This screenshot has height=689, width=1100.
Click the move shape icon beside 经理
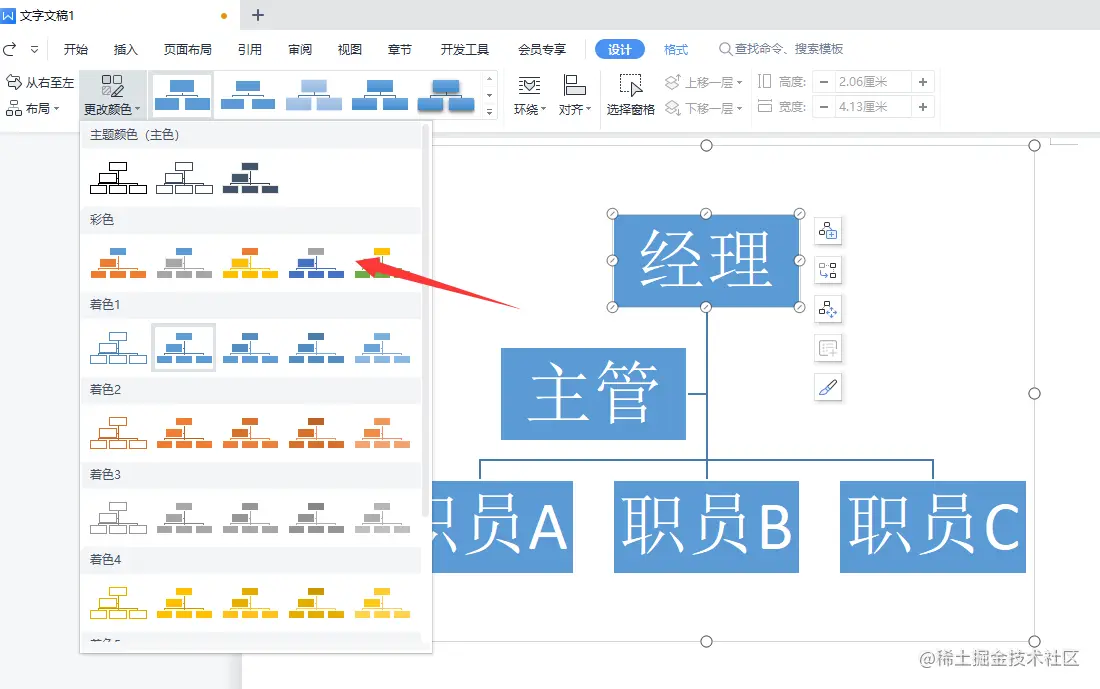click(828, 309)
